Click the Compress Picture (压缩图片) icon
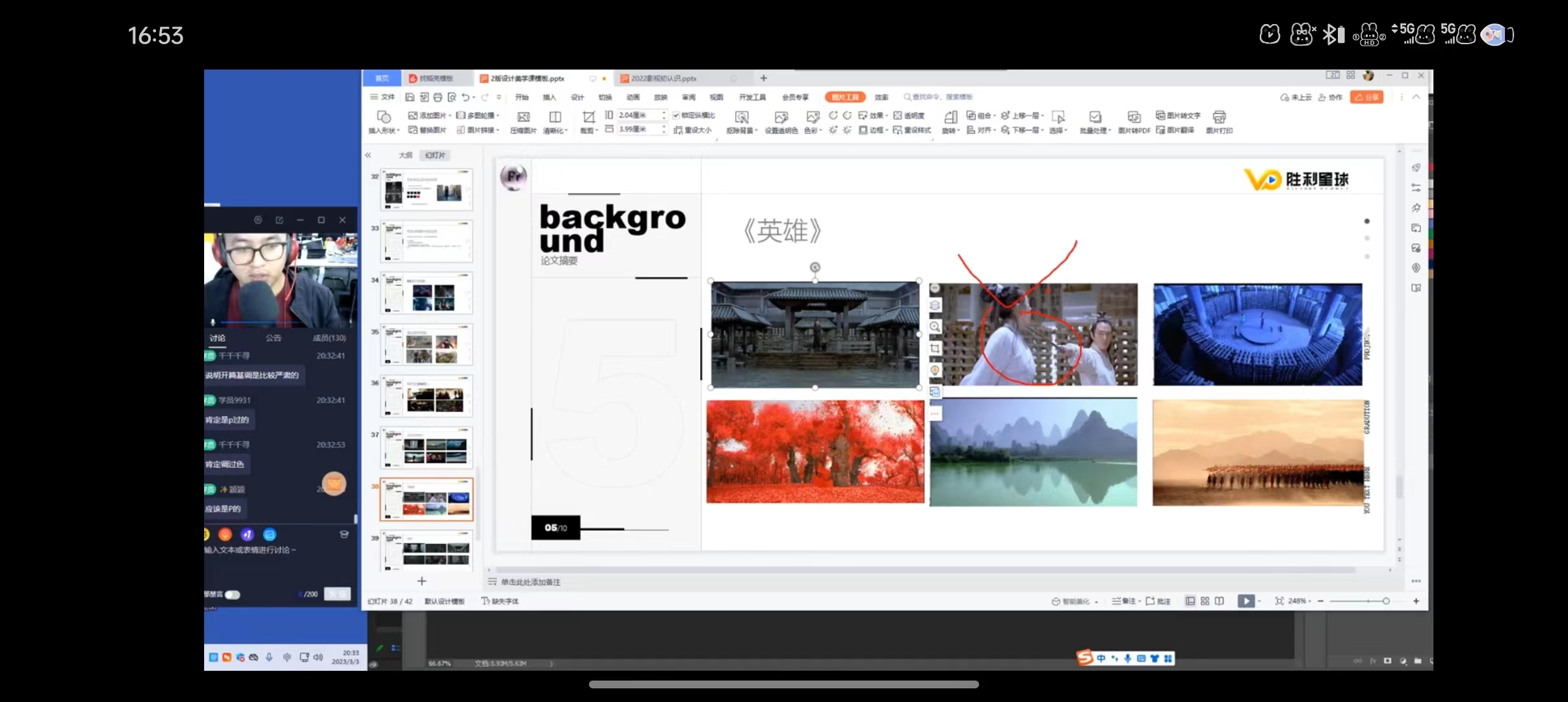Image resolution: width=1568 pixels, height=702 pixels. click(x=523, y=118)
